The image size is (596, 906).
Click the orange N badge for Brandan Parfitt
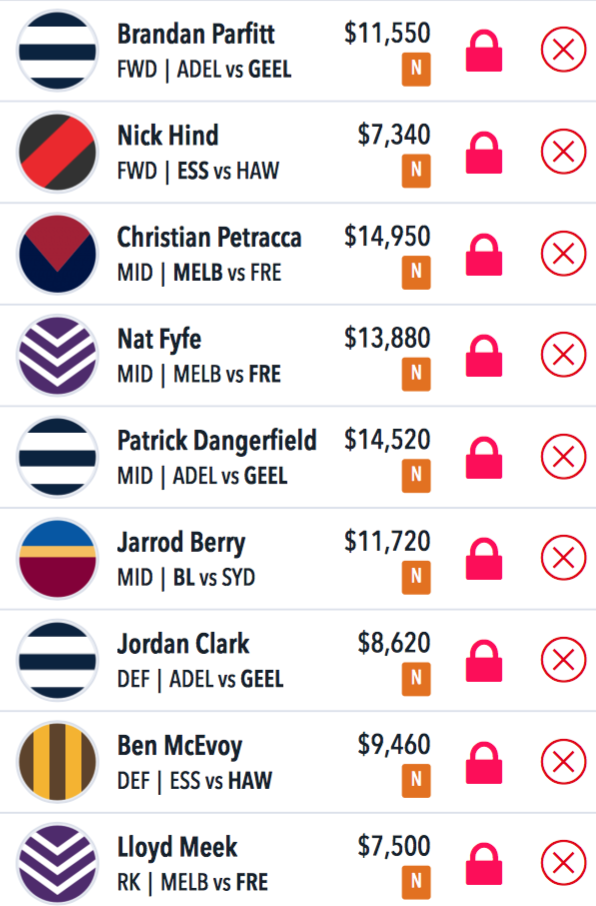point(416,69)
